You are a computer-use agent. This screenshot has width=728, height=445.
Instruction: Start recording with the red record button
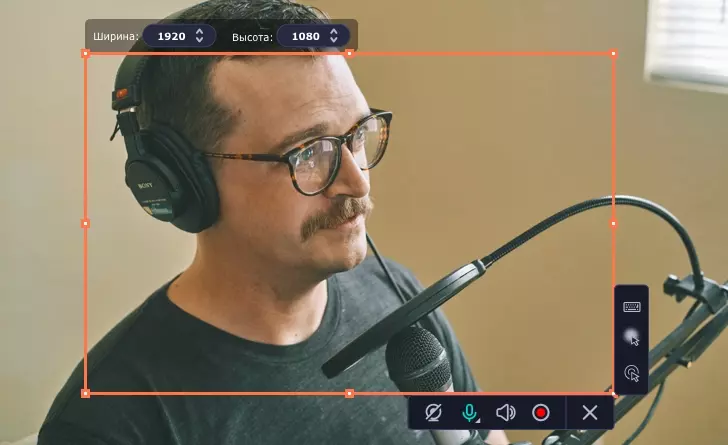click(x=541, y=412)
